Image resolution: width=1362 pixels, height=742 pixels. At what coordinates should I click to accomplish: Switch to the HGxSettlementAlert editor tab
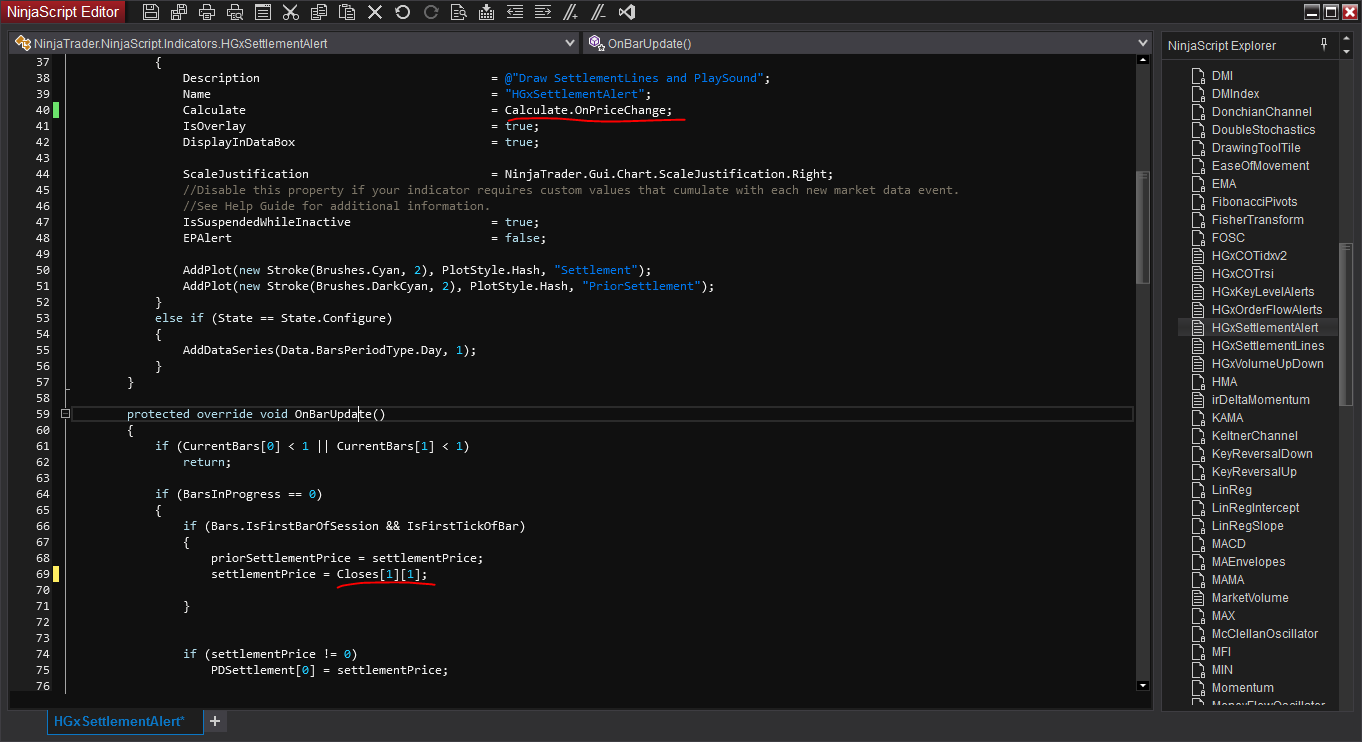pos(118,721)
